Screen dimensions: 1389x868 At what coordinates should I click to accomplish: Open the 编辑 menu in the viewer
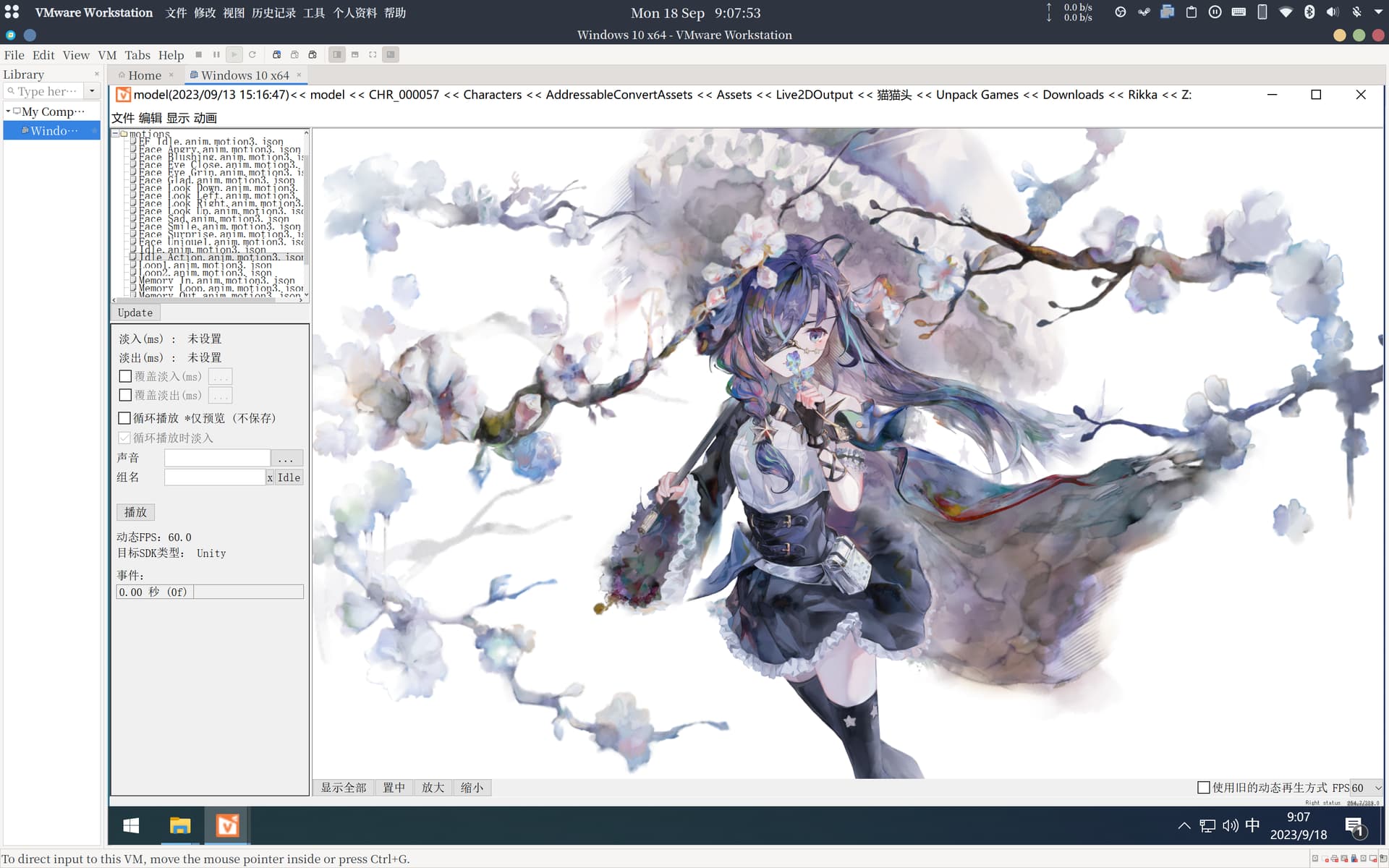(x=150, y=118)
